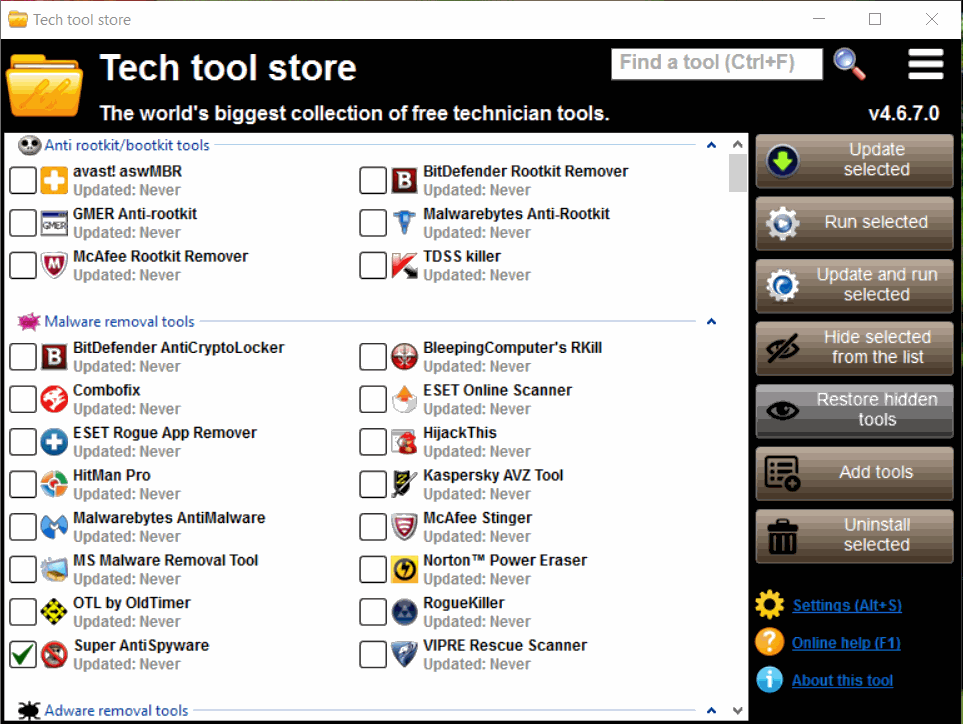Click the Find a tool search field
This screenshot has height=724, width=963.
click(716, 63)
